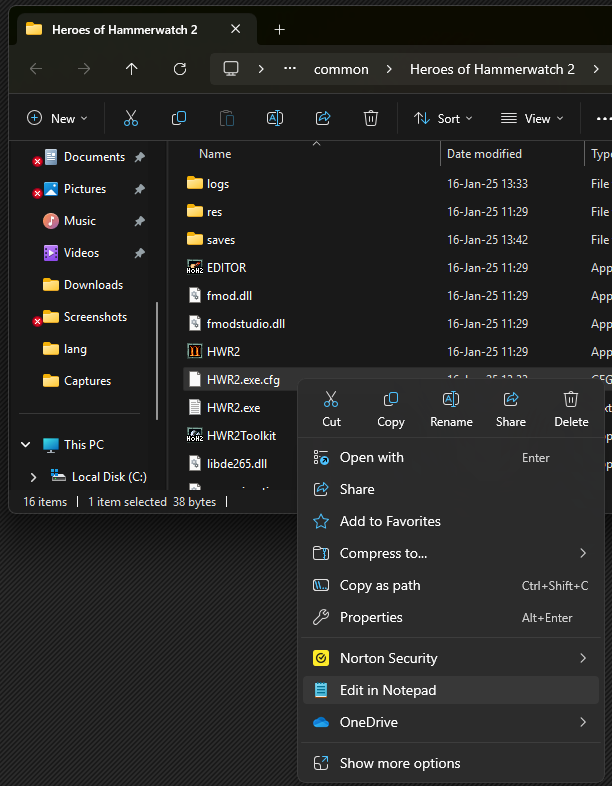The height and width of the screenshot is (786, 612).
Task: Collapse the This PC tree node
Action: pos(26,444)
